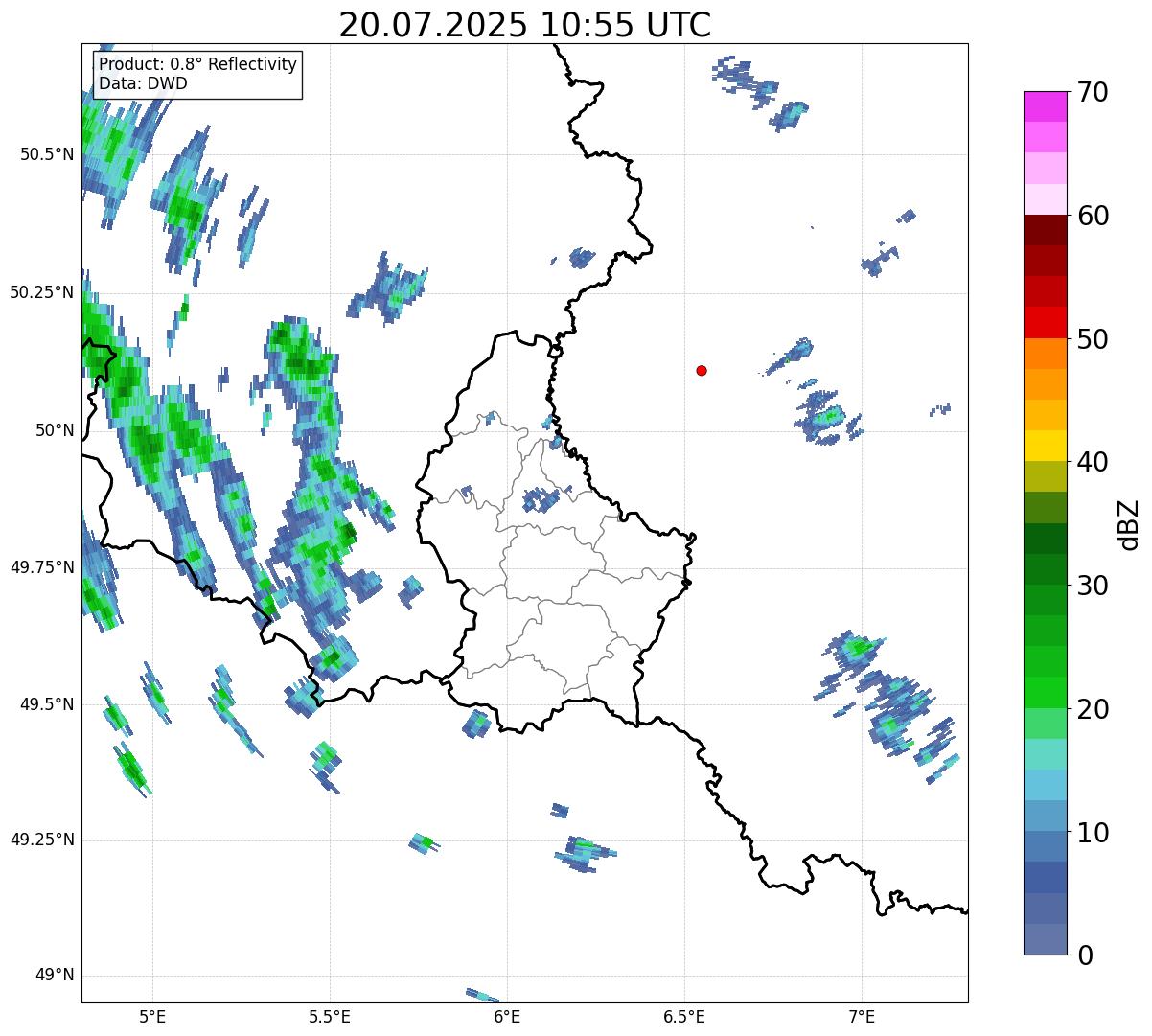This screenshot has height=1036, width=1152.
Task: Click the 49.75°N latitude label
Action: tap(41, 567)
